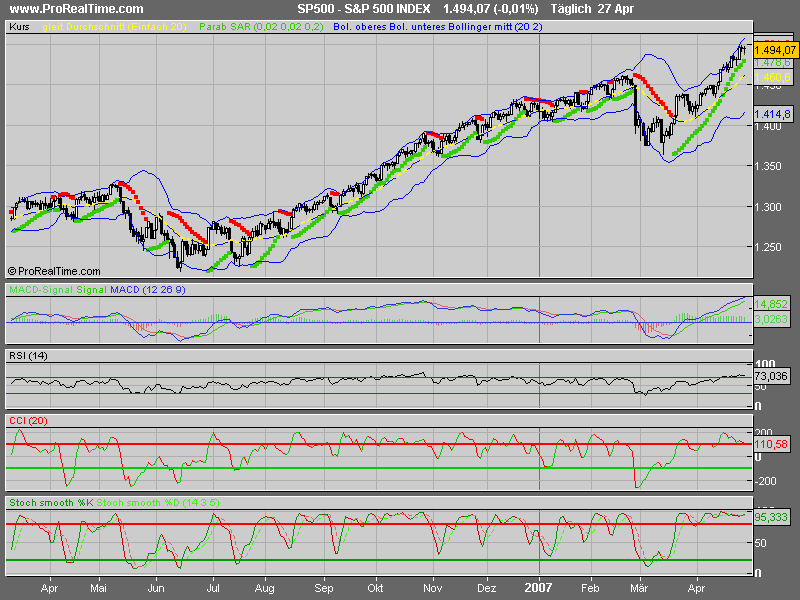Click the MACD histogram value tag 3,0263
Viewport: 800px width, 600px height.
coord(771,319)
